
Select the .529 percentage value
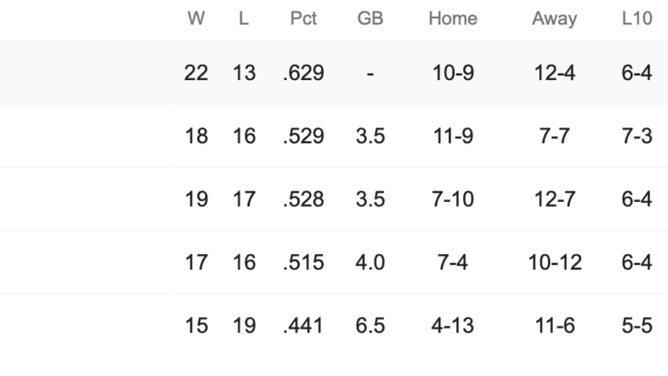point(303,136)
